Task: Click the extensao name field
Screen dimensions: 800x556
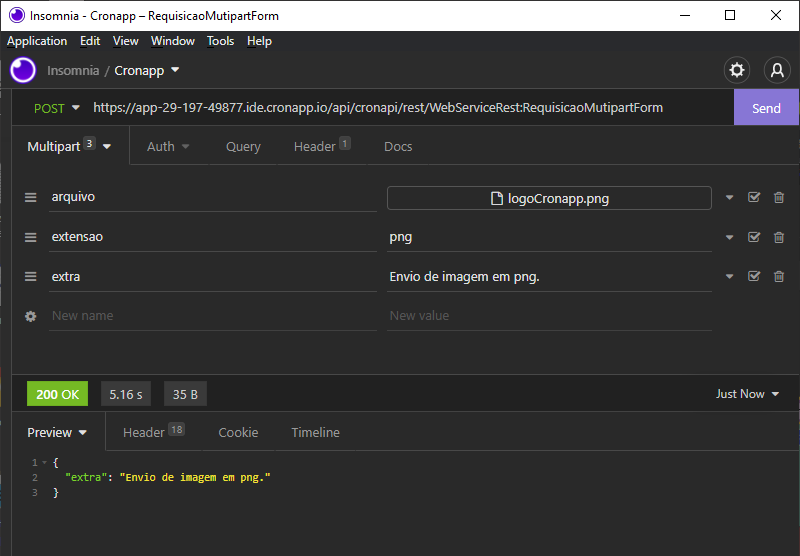Action: point(213,237)
